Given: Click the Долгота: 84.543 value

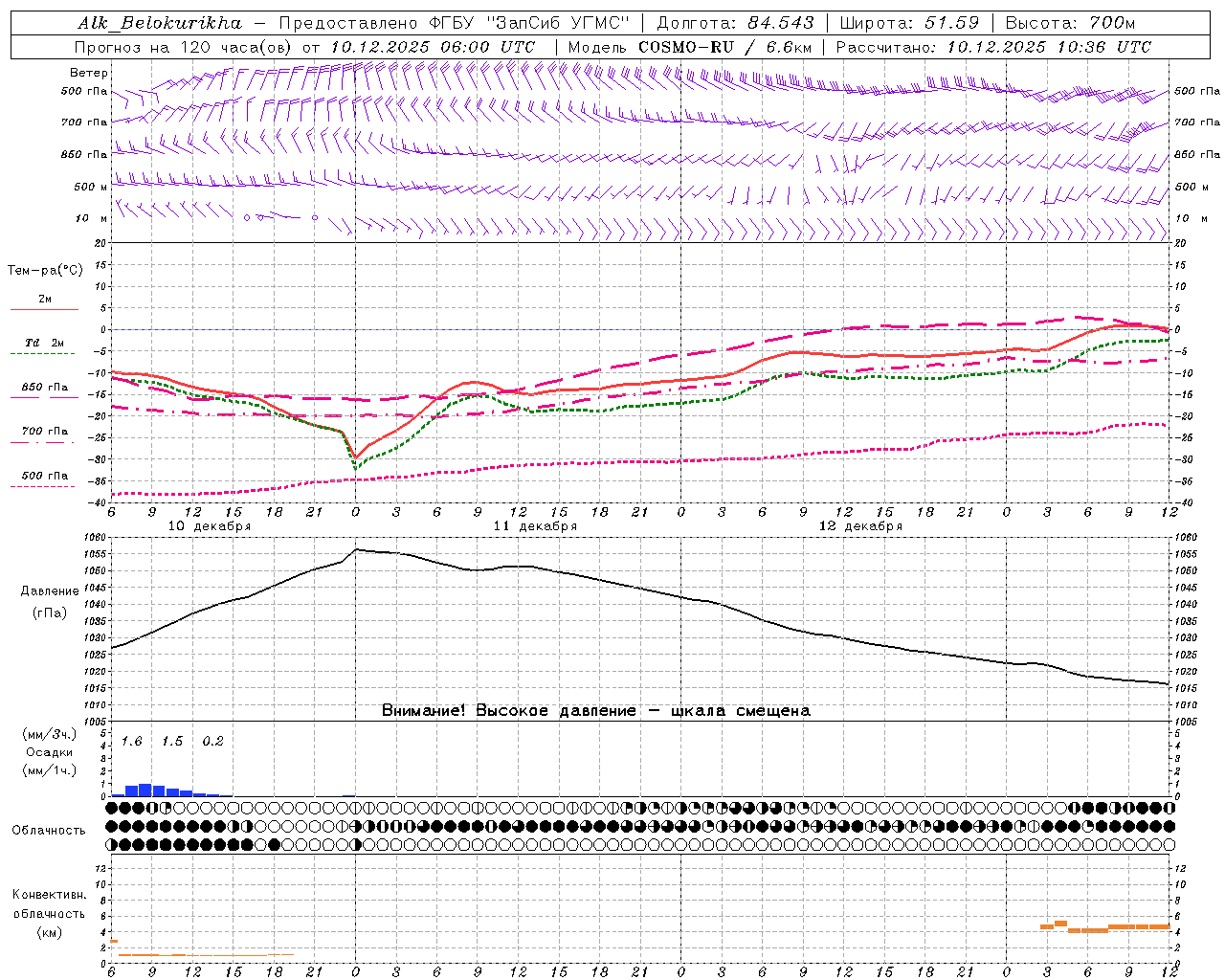Looking at the screenshot, I should point(735,23).
